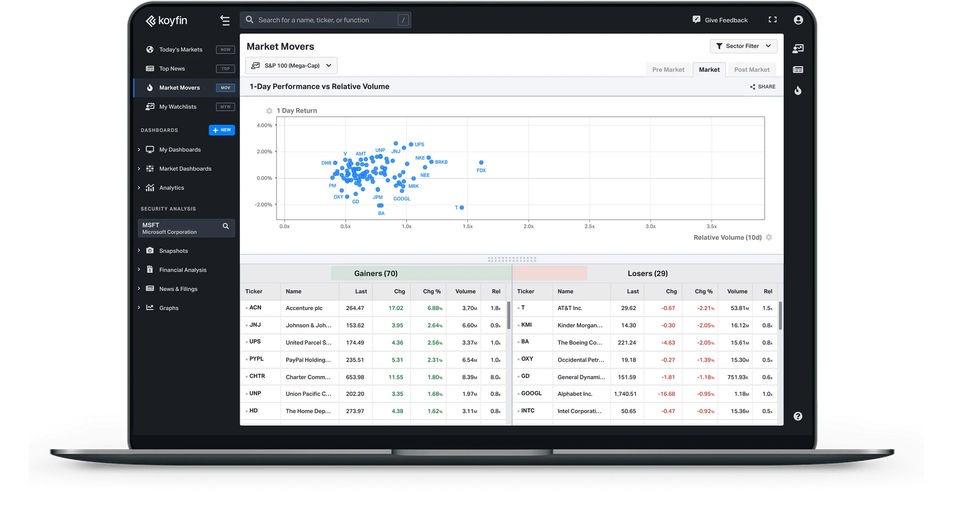Viewport: 960px width, 511px height.
Task: Switch to the Pre Market tab
Action: coord(668,70)
